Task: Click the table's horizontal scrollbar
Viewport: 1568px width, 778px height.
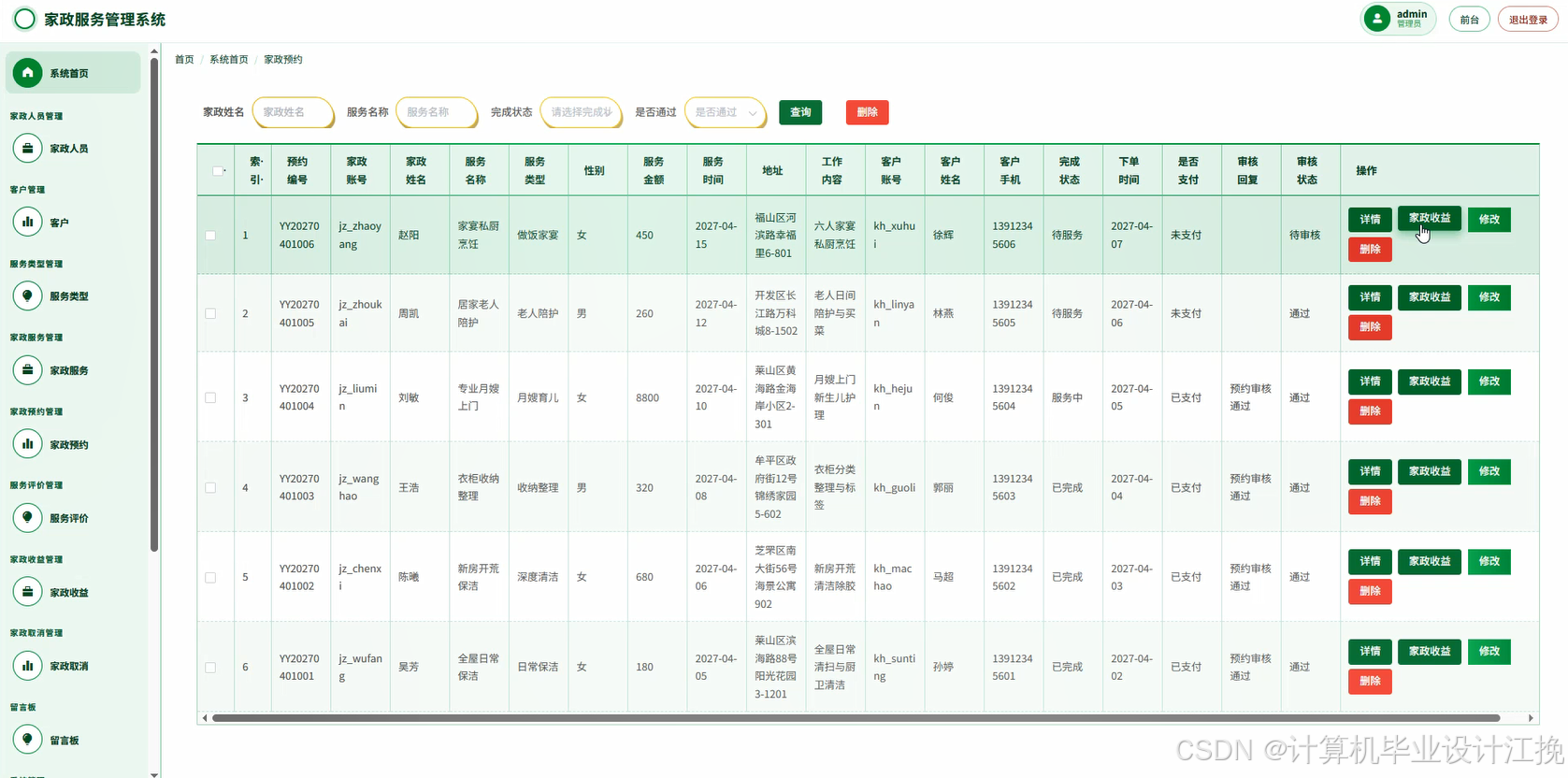Action: (x=856, y=718)
